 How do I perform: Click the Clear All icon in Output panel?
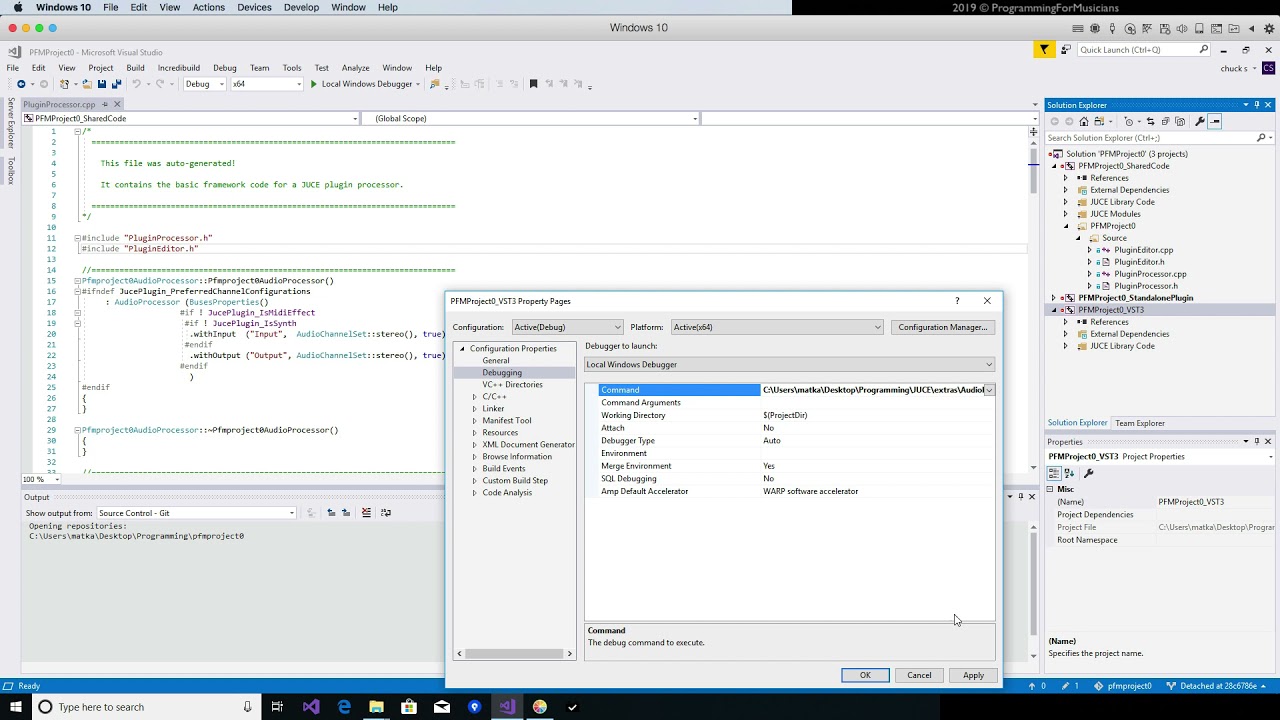point(366,513)
